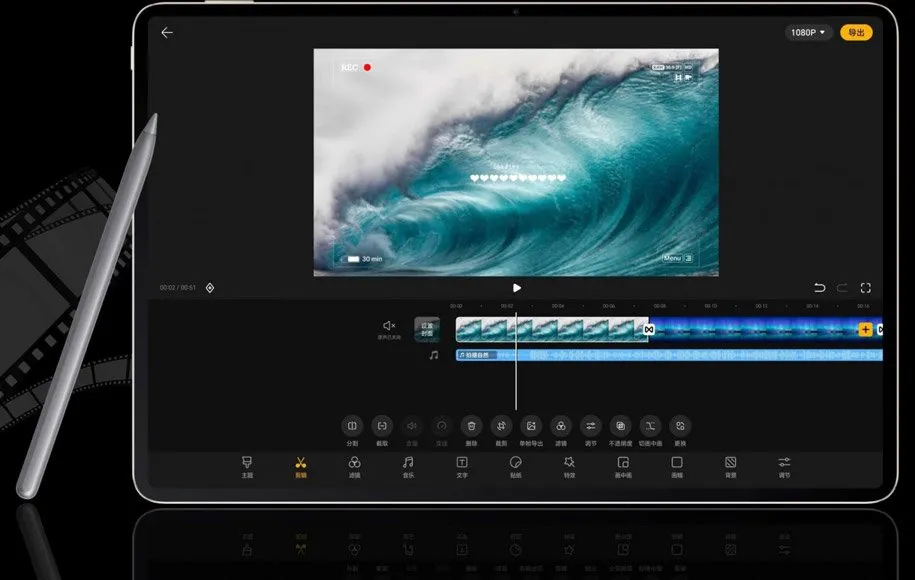Click the yellow plus to add clip
Viewport: 915px width, 580px height.
865,329
